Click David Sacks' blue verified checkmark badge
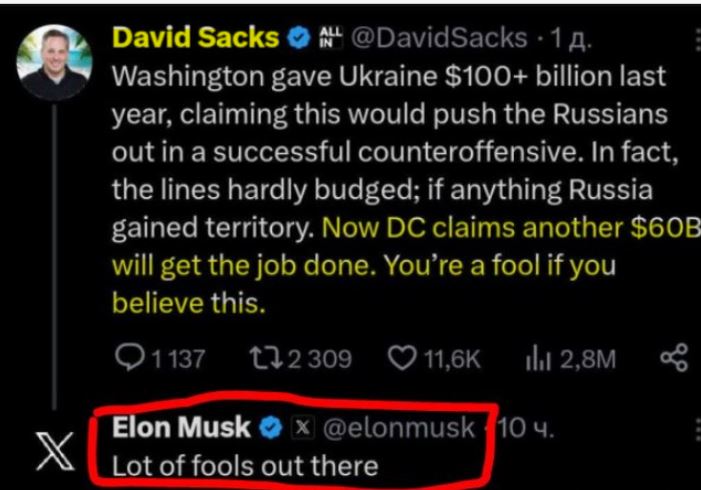 (298, 37)
